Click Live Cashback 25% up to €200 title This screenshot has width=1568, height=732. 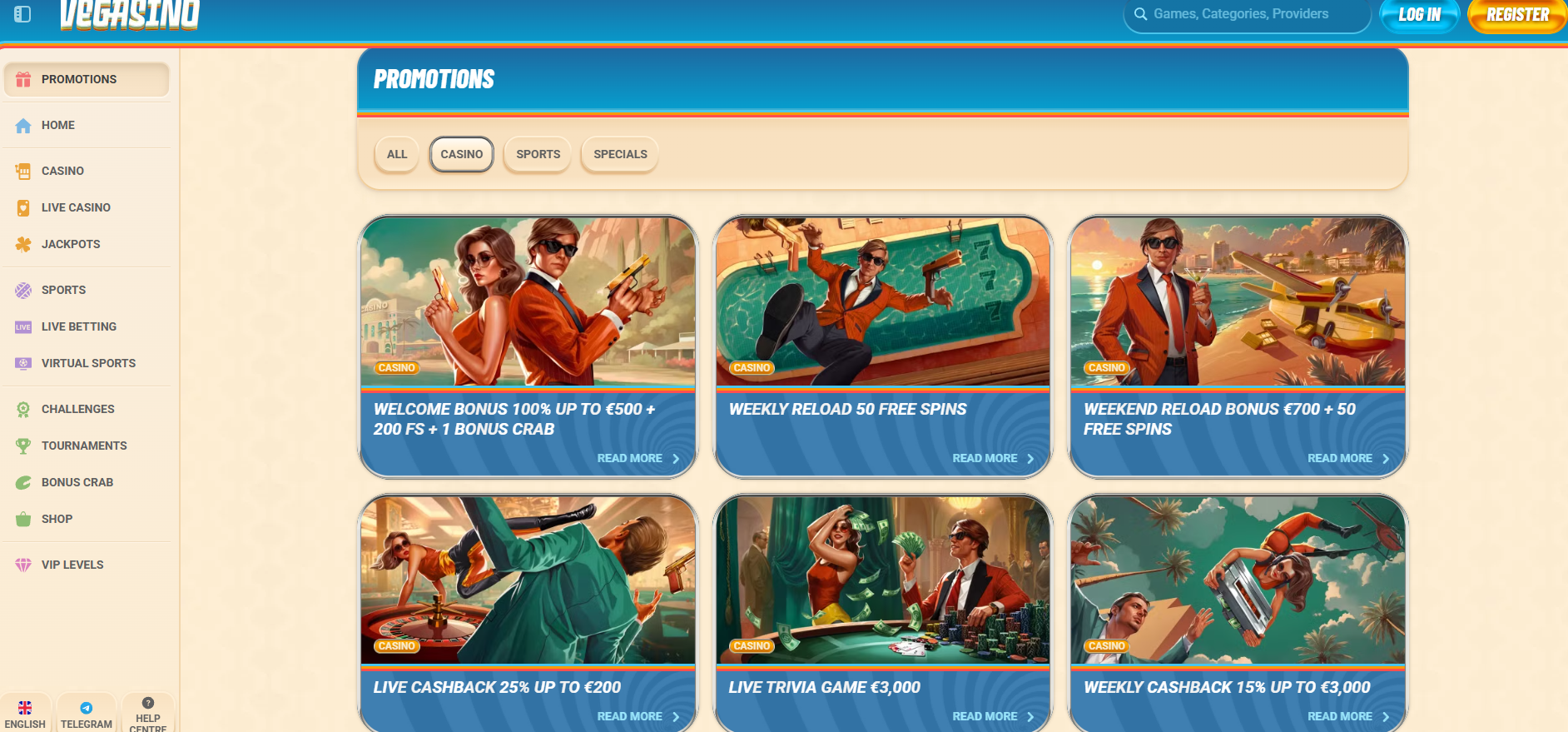click(497, 687)
